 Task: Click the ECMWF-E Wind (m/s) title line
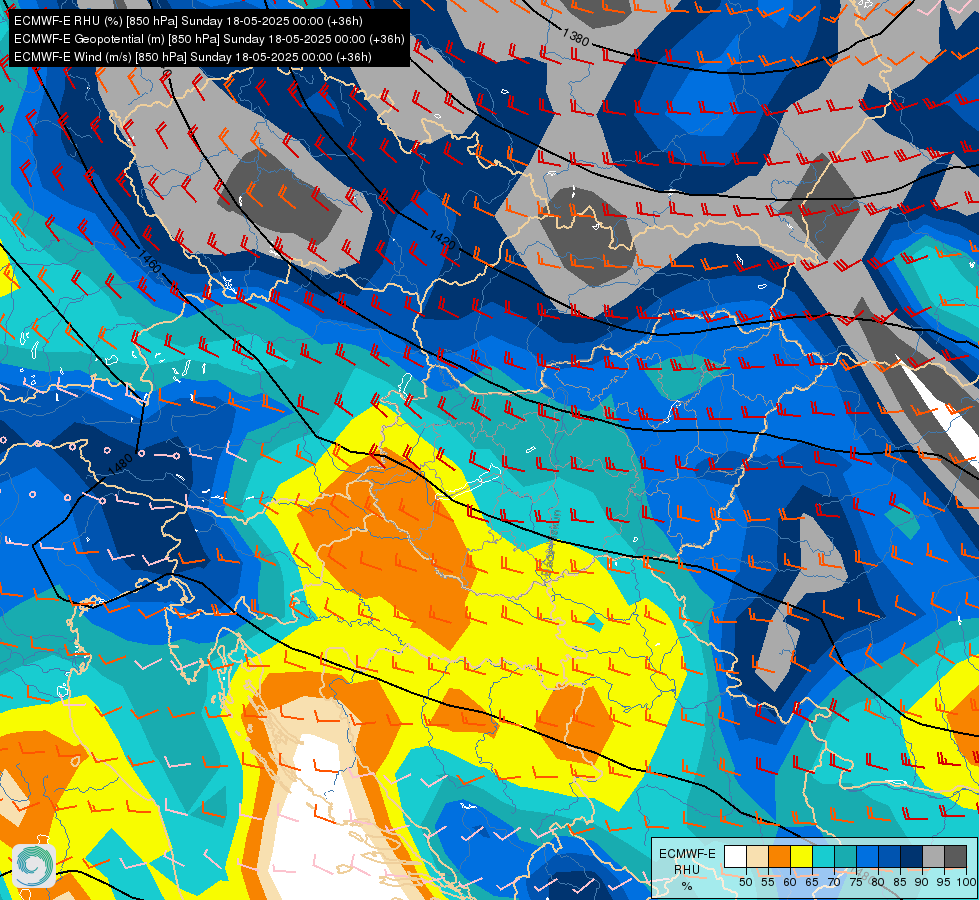coord(193,57)
